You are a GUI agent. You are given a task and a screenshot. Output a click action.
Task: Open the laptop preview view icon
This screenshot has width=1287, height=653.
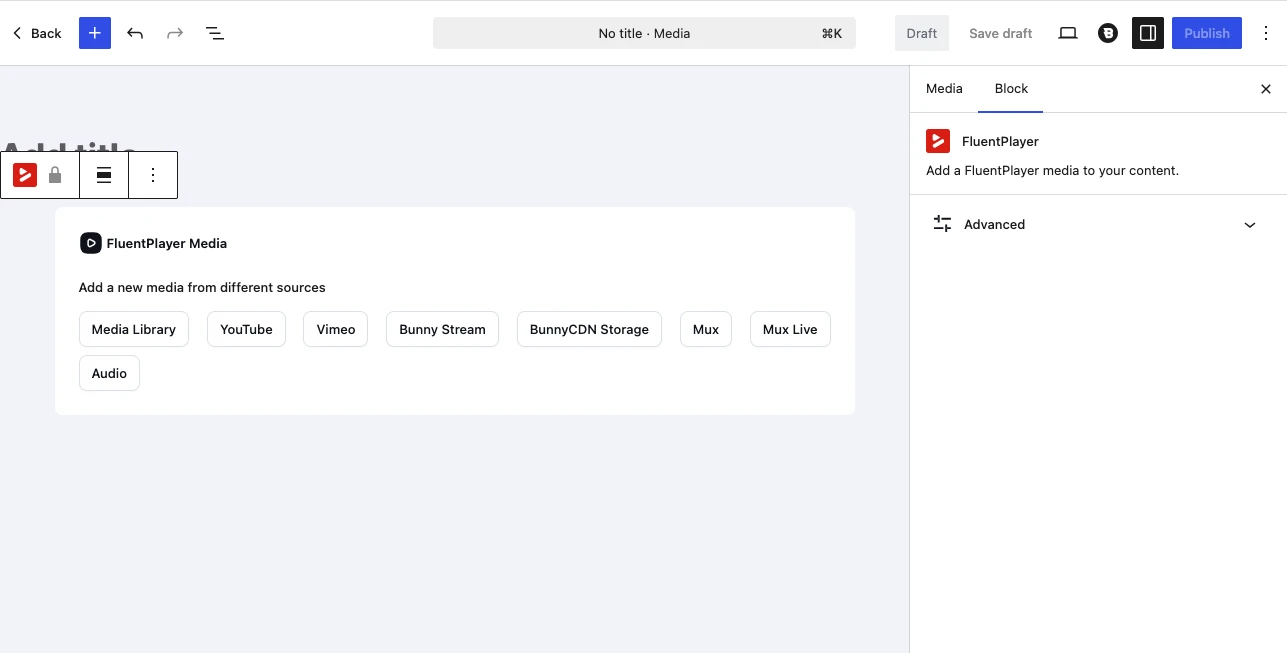(x=1068, y=33)
